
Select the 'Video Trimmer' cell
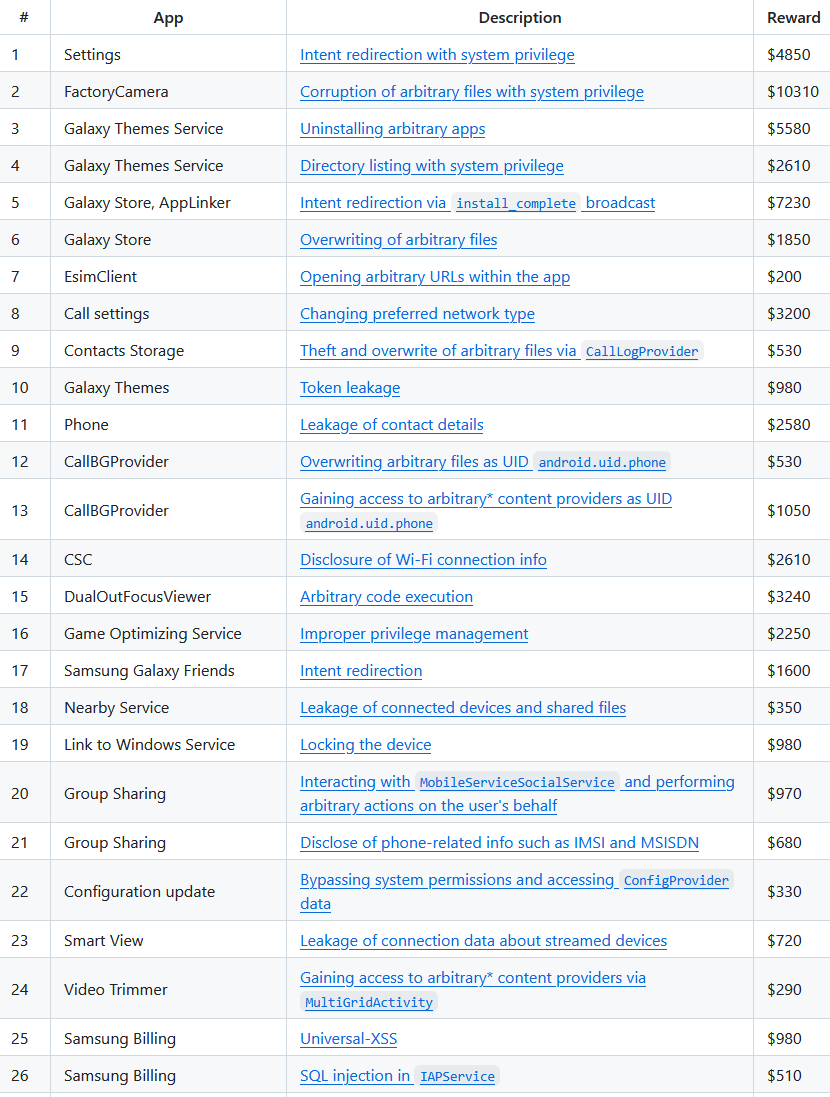(x=169, y=990)
